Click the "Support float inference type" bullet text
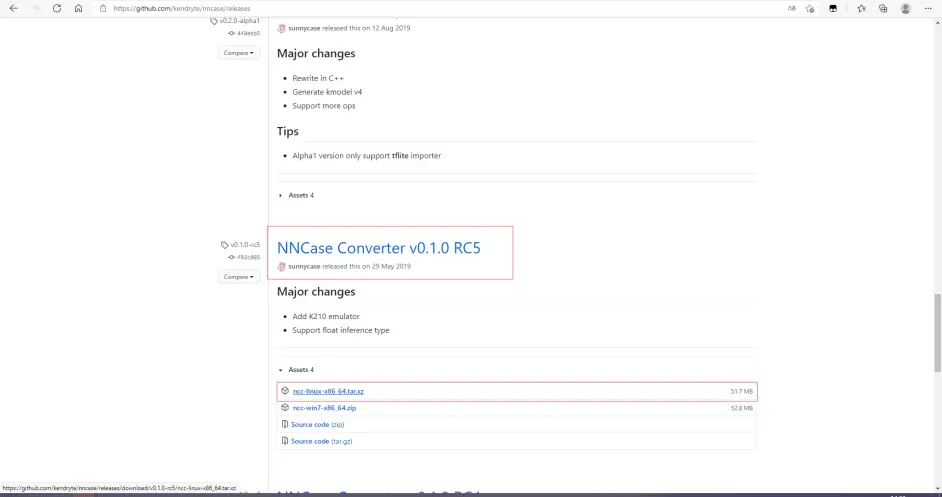Screen dimensions: 942x497 click(341, 330)
